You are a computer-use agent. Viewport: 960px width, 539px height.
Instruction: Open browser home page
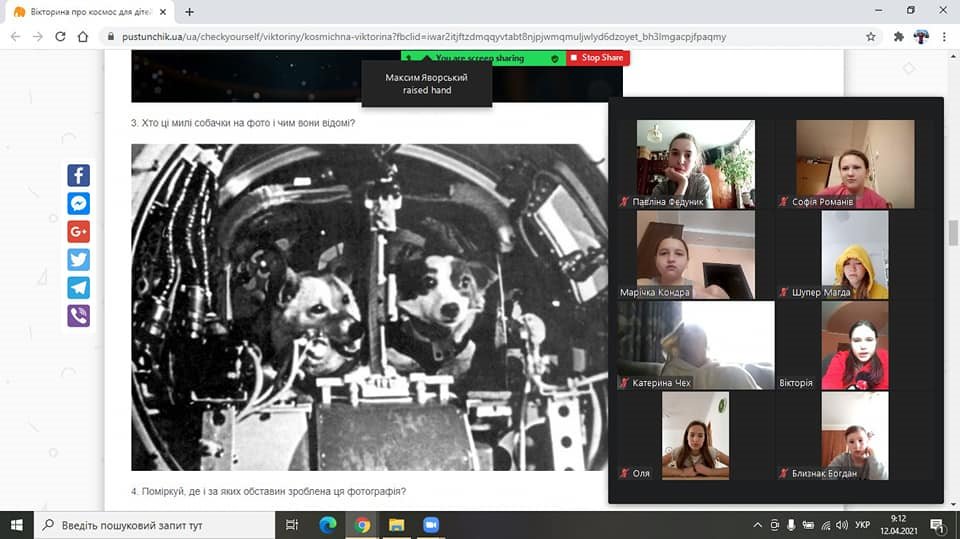pyautogui.click(x=83, y=37)
